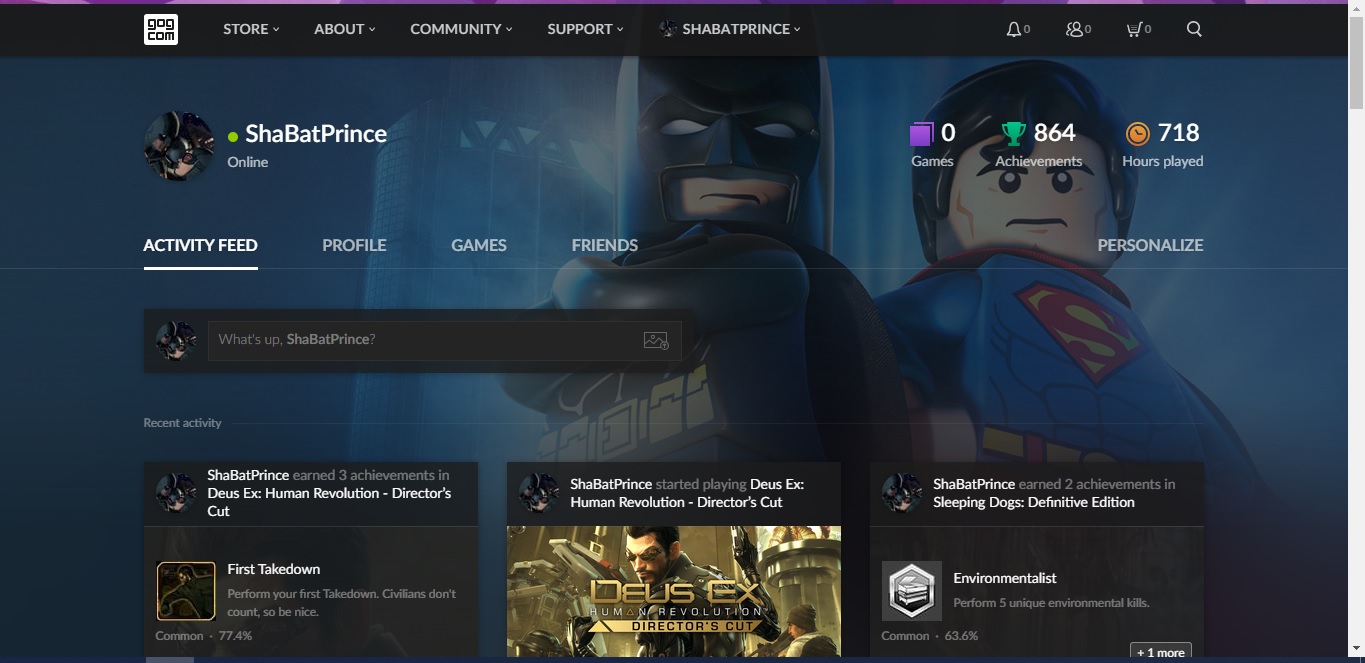
Task: Switch to the PROFILE tab
Action: click(354, 245)
